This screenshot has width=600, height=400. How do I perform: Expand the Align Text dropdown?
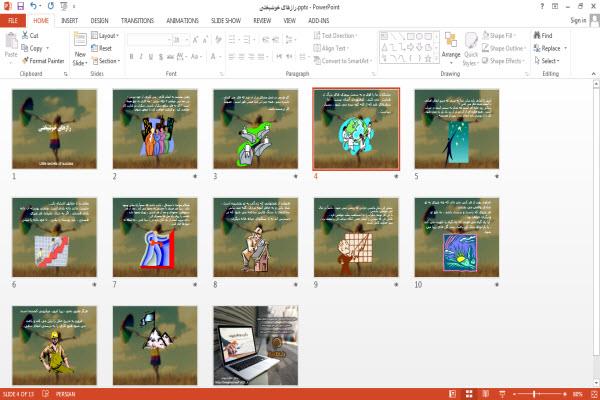coord(331,48)
